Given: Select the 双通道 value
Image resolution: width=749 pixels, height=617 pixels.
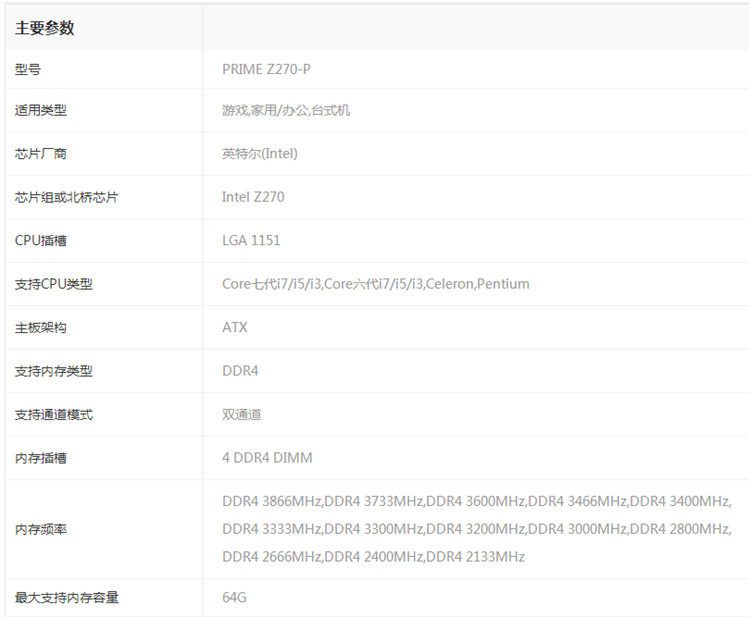Looking at the screenshot, I should click(242, 415).
